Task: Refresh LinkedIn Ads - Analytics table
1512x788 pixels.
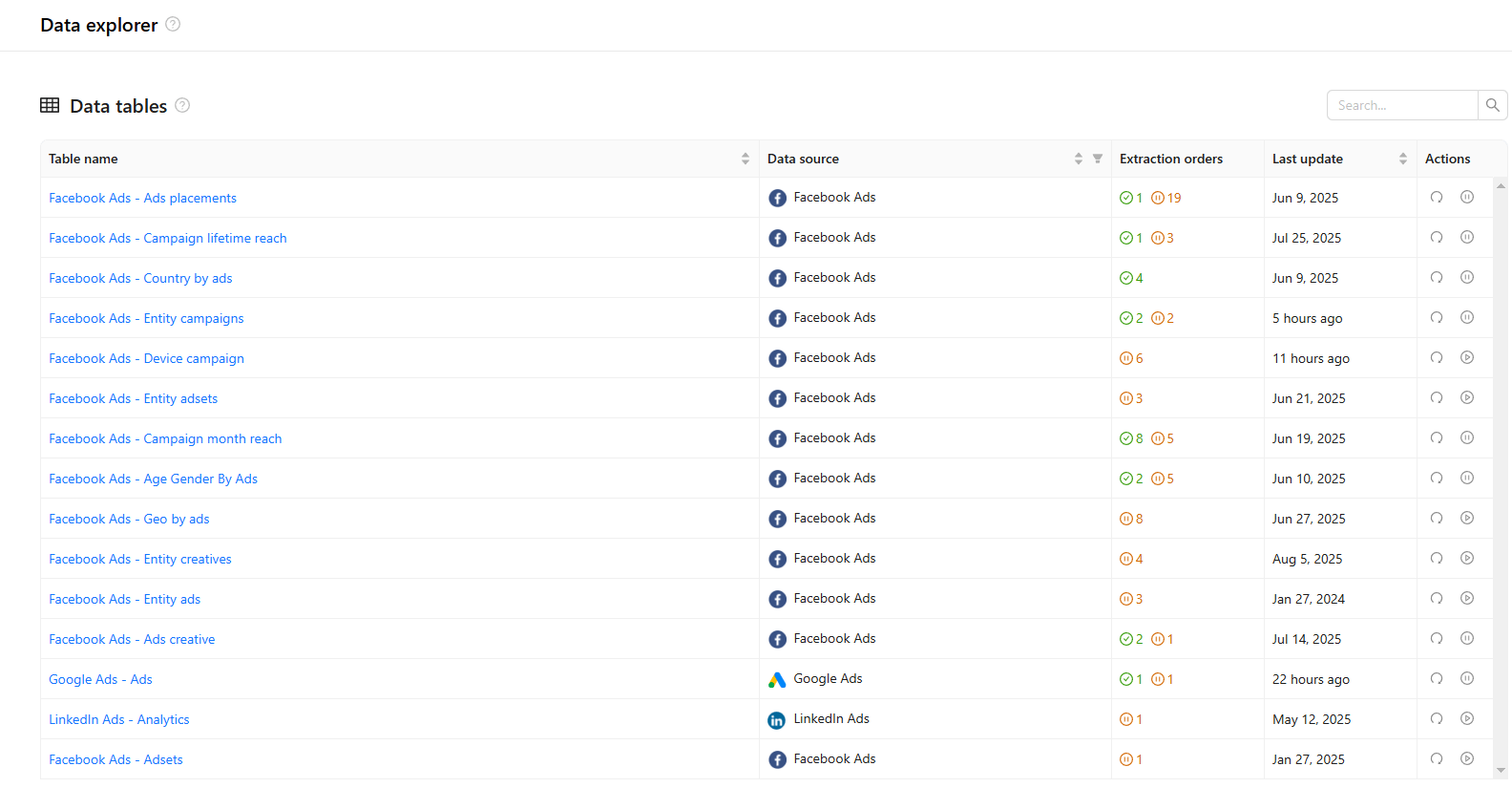Action: pos(1437,718)
